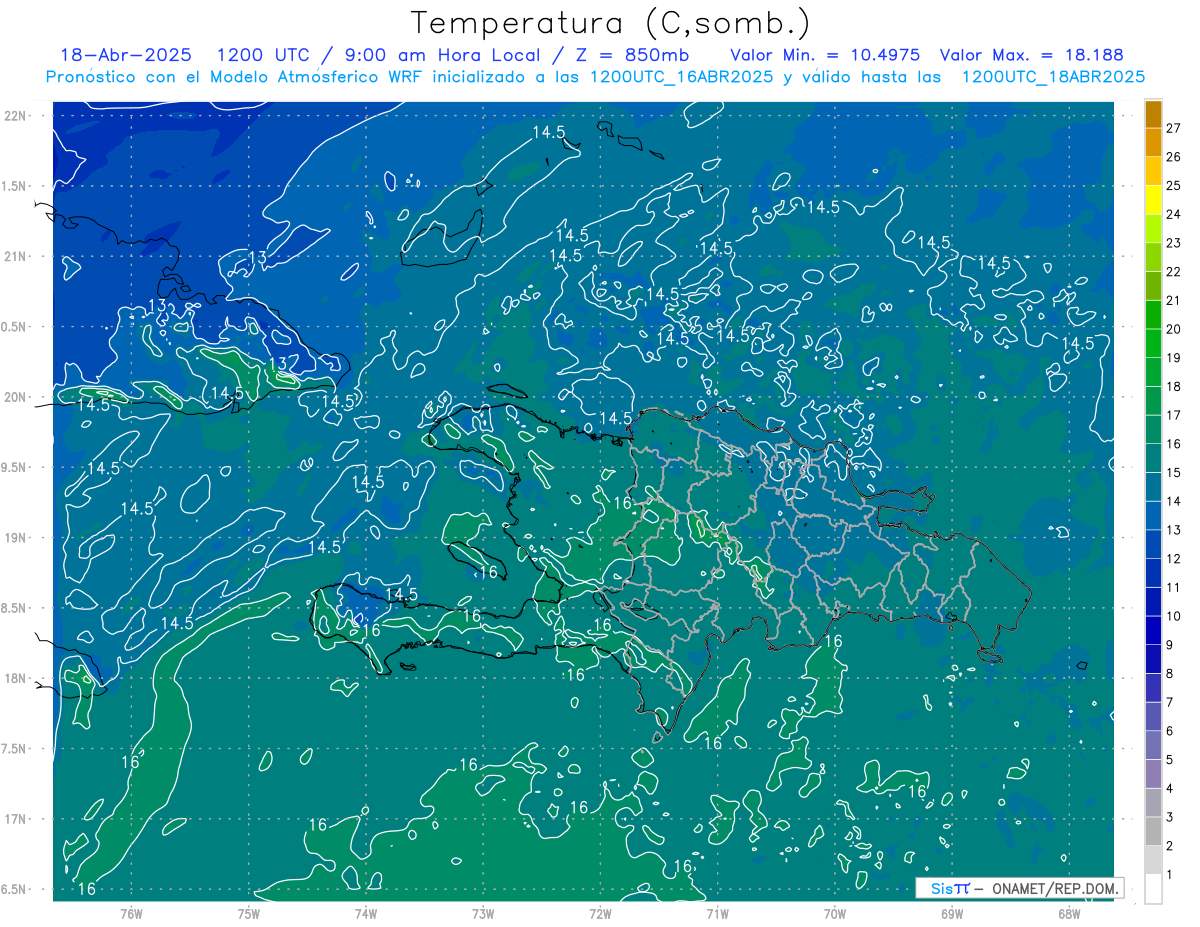The image size is (1200, 927).
Task: Click legend value "7" on color bar
Action: 1170,703
